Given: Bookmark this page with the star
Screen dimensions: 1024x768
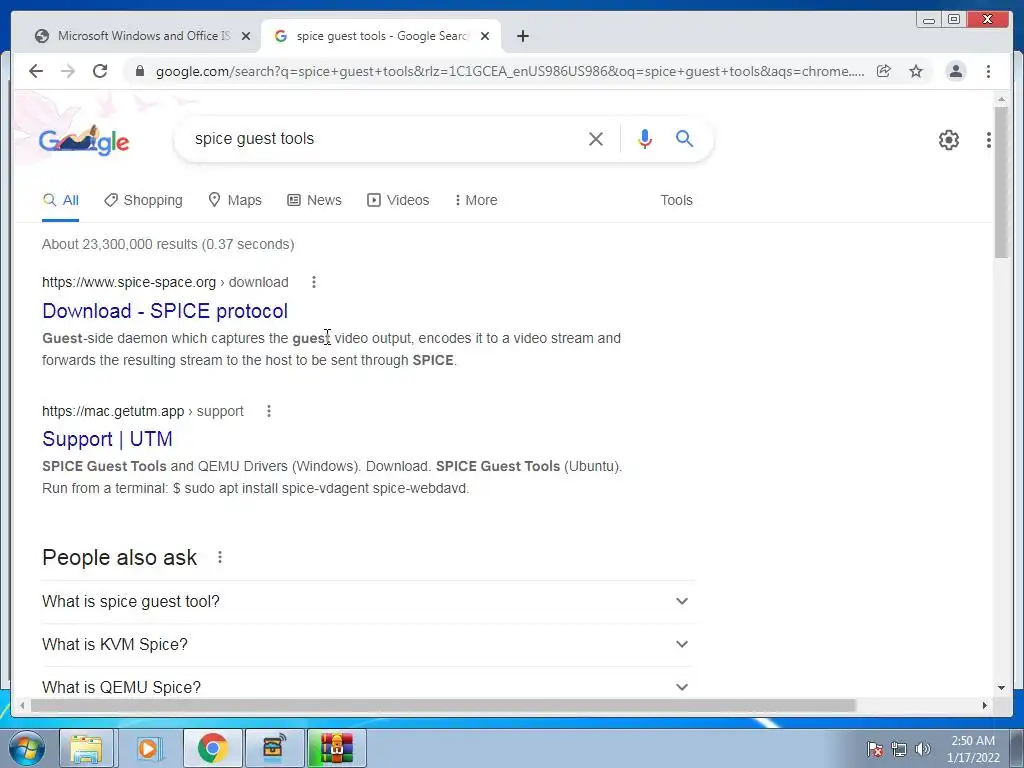Looking at the screenshot, I should click(x=916, y=71).
